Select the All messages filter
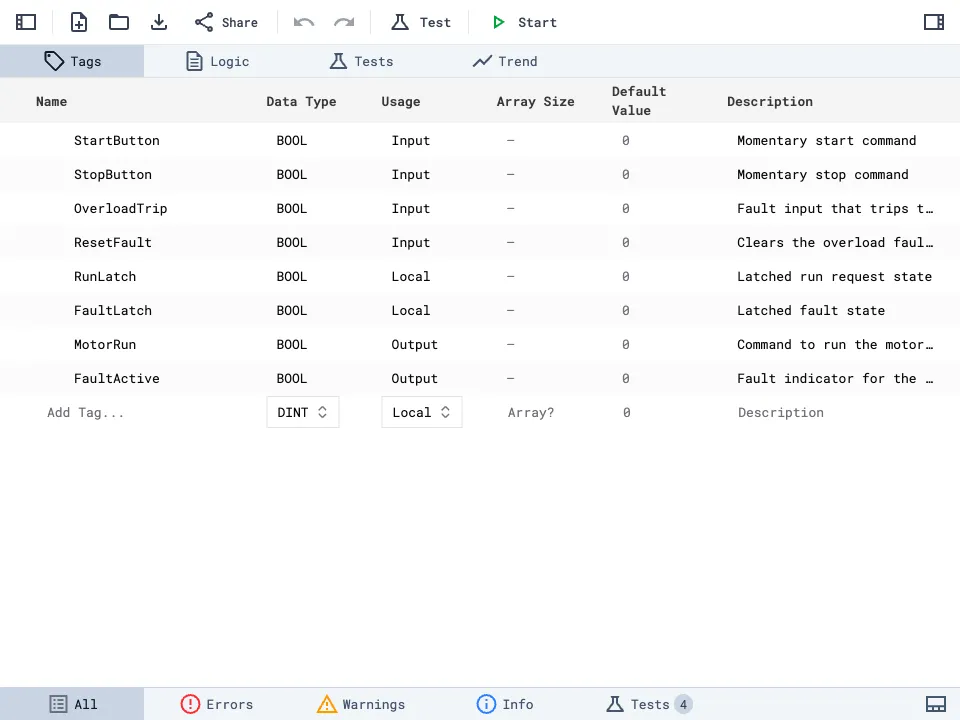This screenshot has height=720, width=960. point(72,703)
